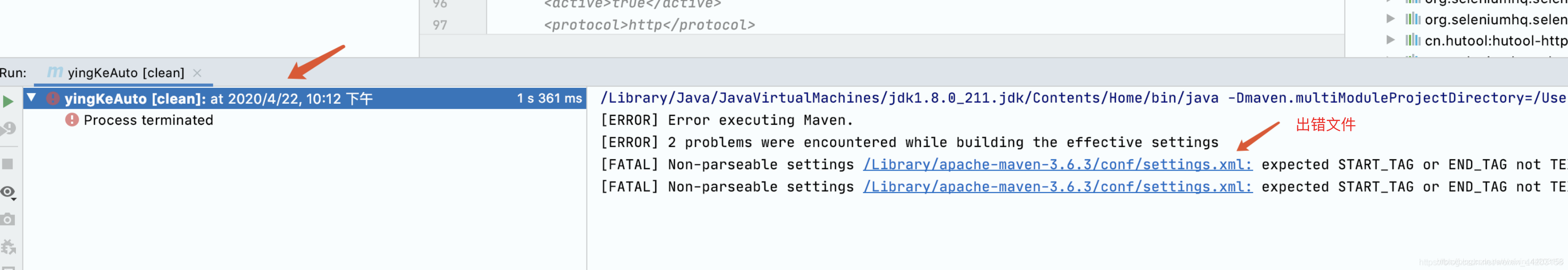Image resolution: width=1568 pixels, height=270 pixels.
Task: Expand the cn.hutool:hutool-http dependency node
Action: (1391, 40)
